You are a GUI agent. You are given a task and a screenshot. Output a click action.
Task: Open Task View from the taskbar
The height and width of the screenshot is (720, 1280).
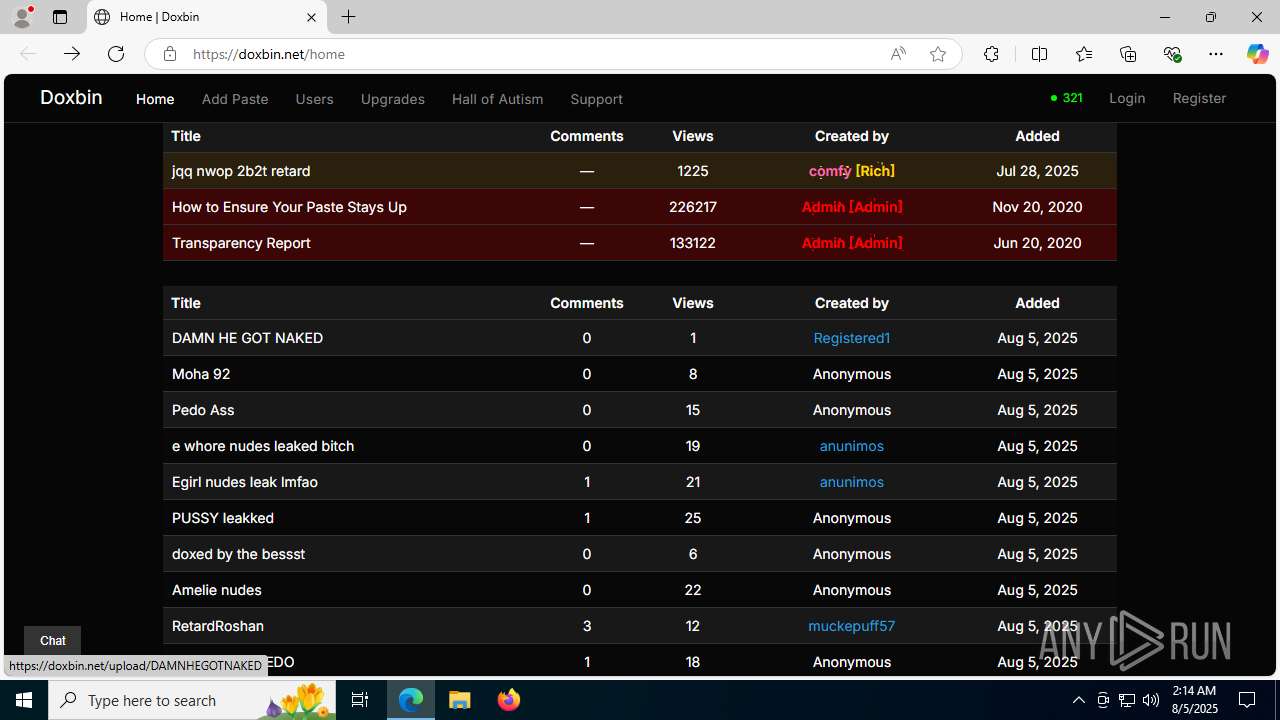click(360, 700)
